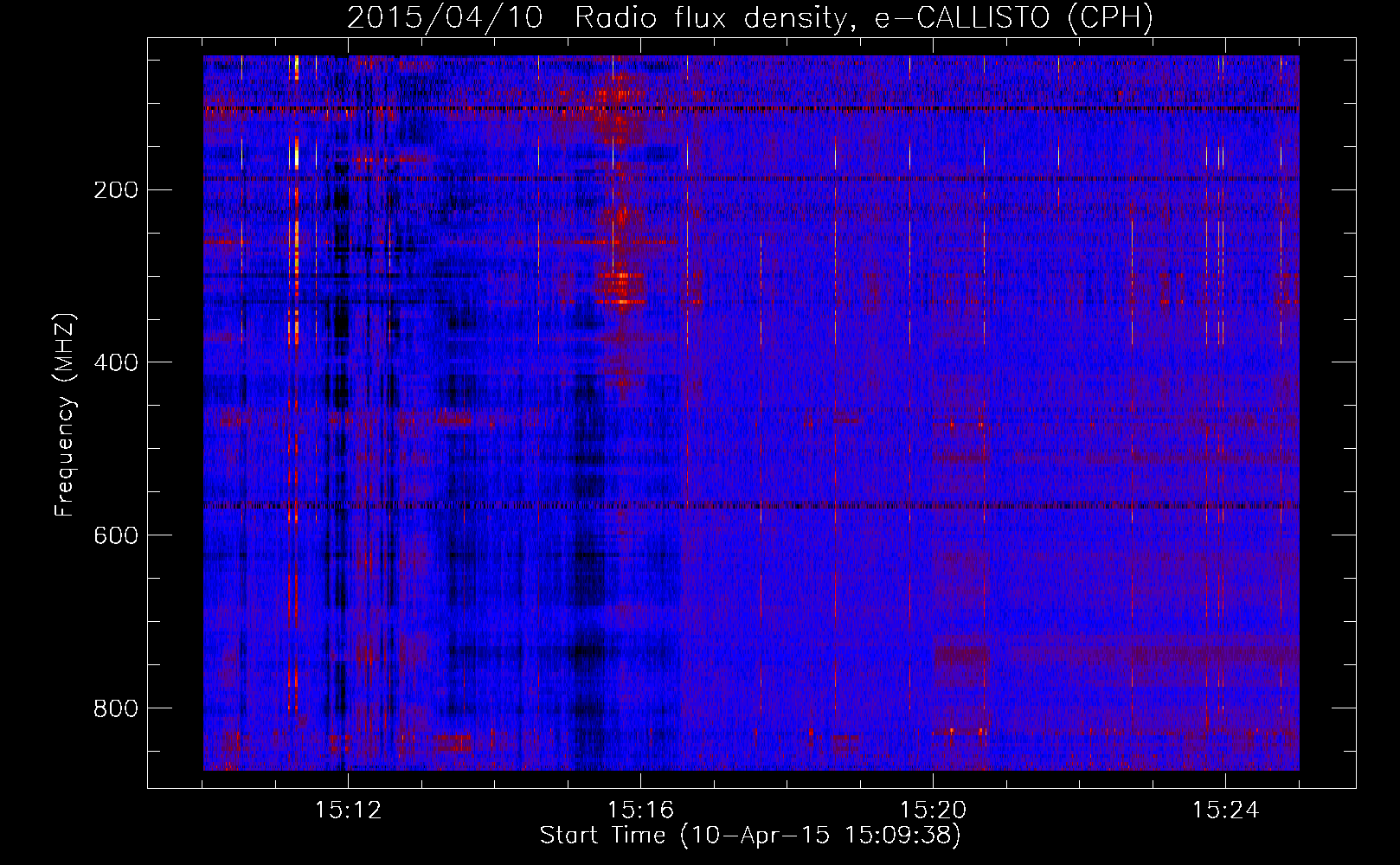Image resolution: width=1400 pixels, height=865 pixels.
Task: Click the 200 frequency tick label
Action: tap(116, 190)
